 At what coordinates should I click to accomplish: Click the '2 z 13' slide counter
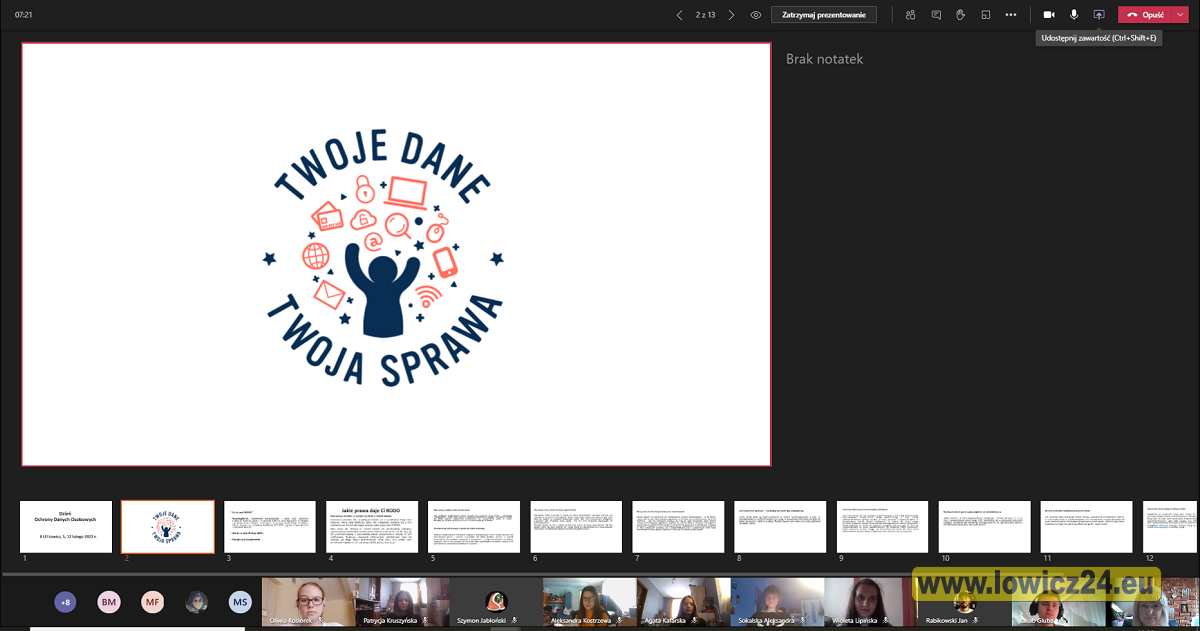tap(706, 15)
